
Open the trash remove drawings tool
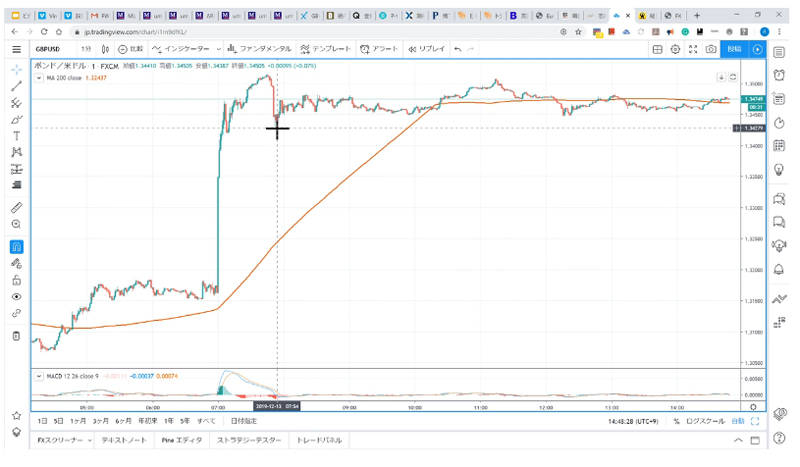16,336
